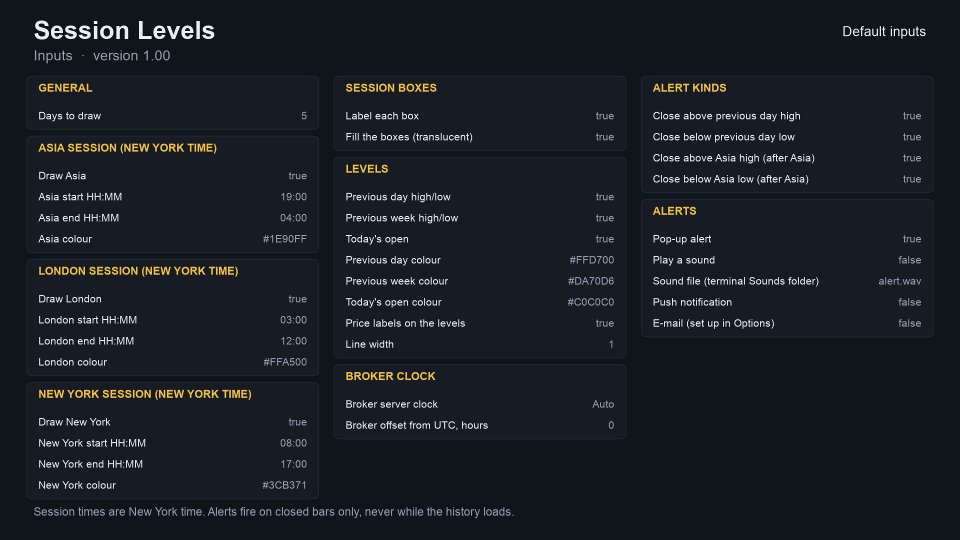The height and width of the screenshot is (540, 960).
Task: Click the ALERTS section heading
Action: click(x=675, y=211)
